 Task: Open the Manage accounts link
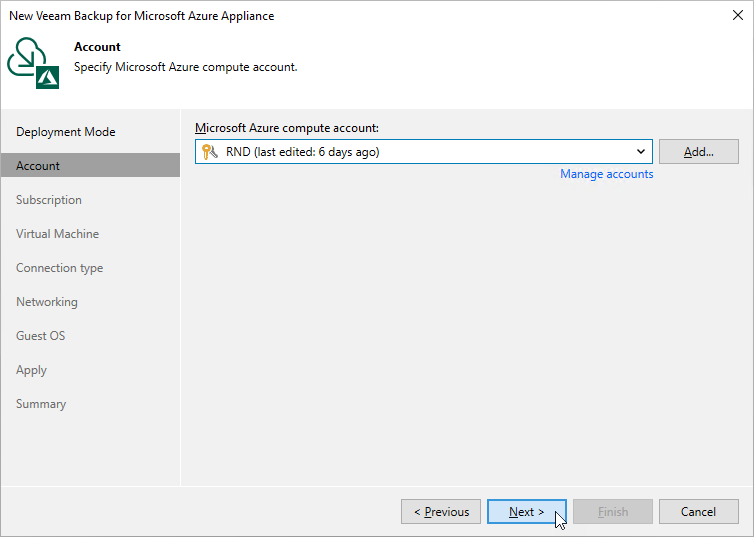[x=606, y=174]
